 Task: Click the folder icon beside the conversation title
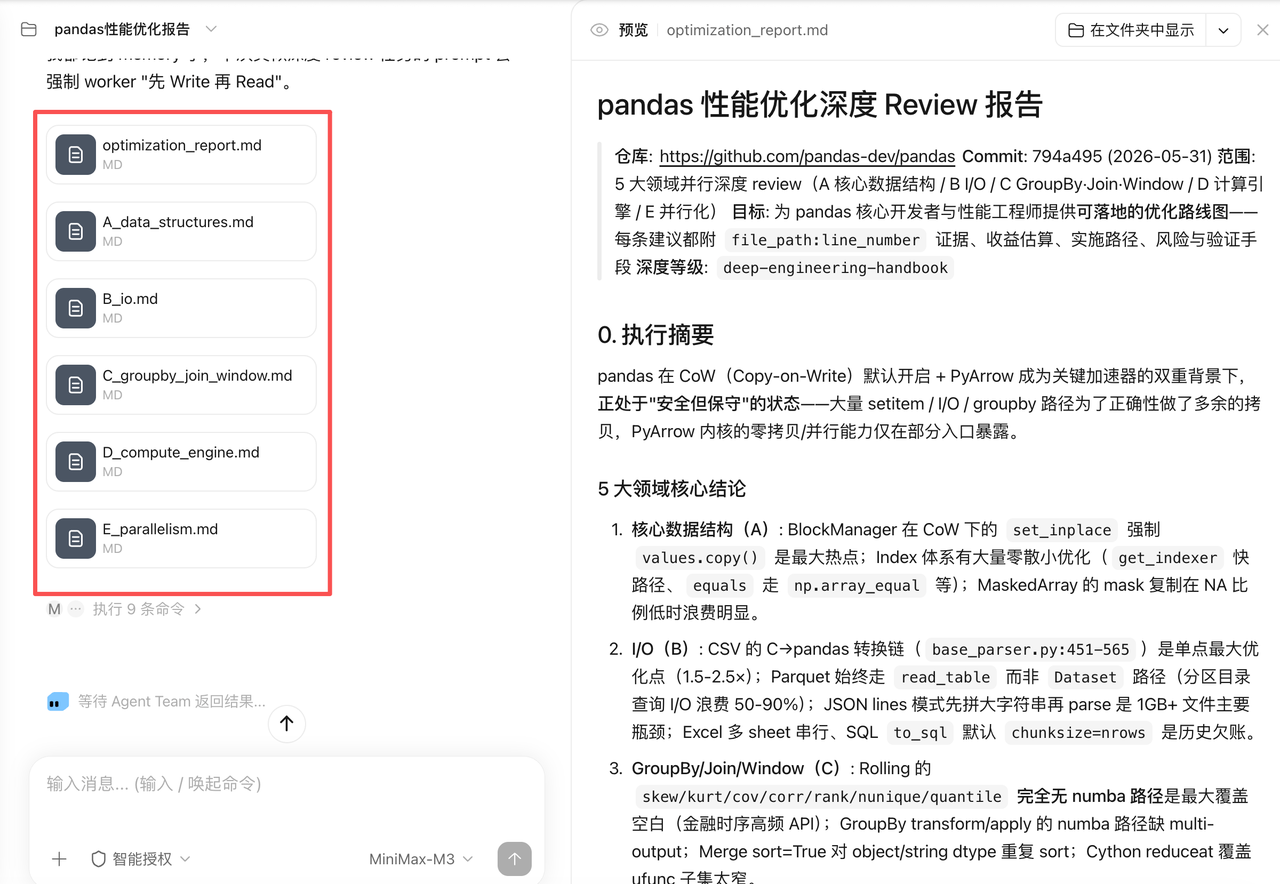point(29,29)
